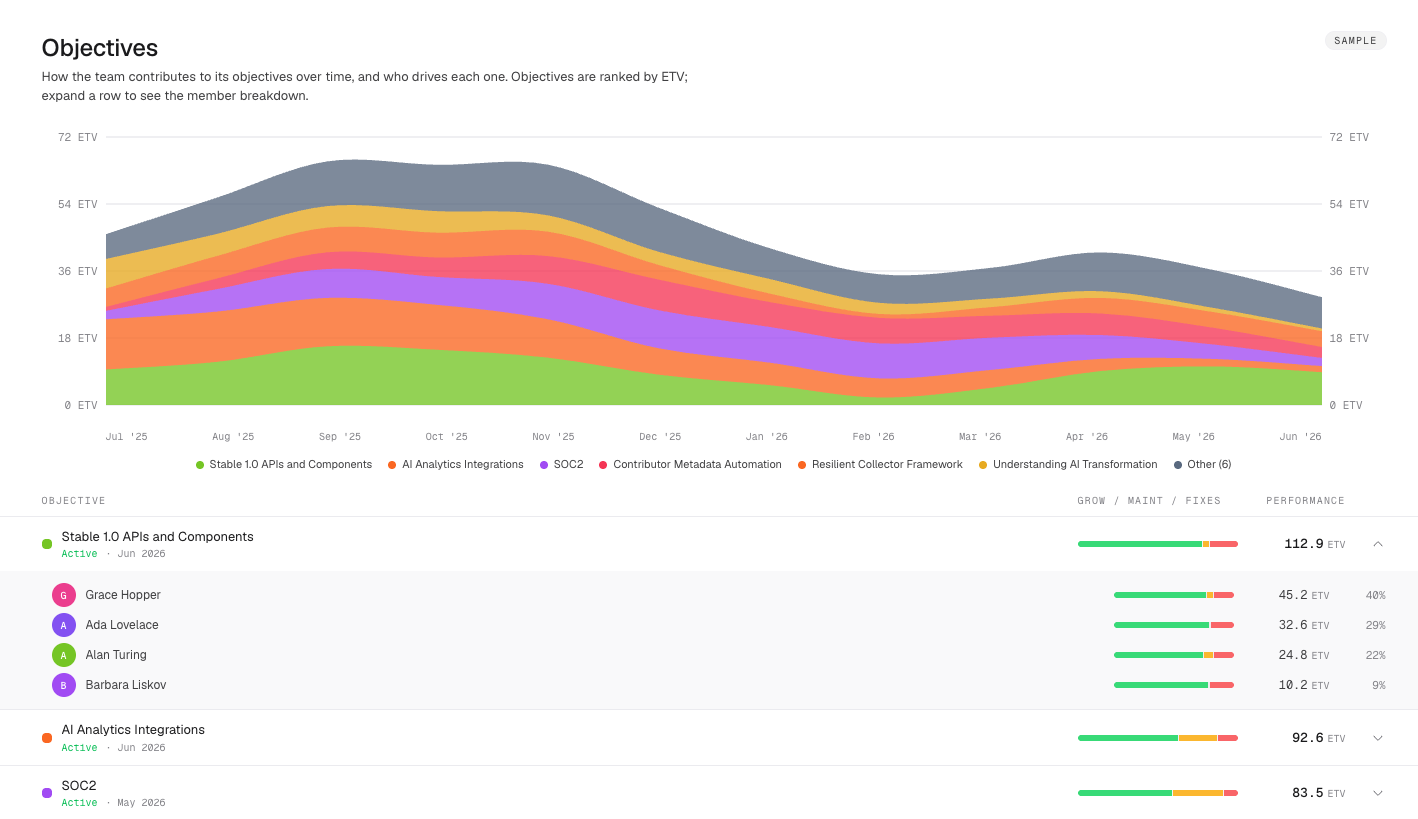Viewport: 1418px width, 819px height.
Task: Collapse the Stable 1.0 APIs and Components row
Action: pyautogui.click(x=1377, y=544)
